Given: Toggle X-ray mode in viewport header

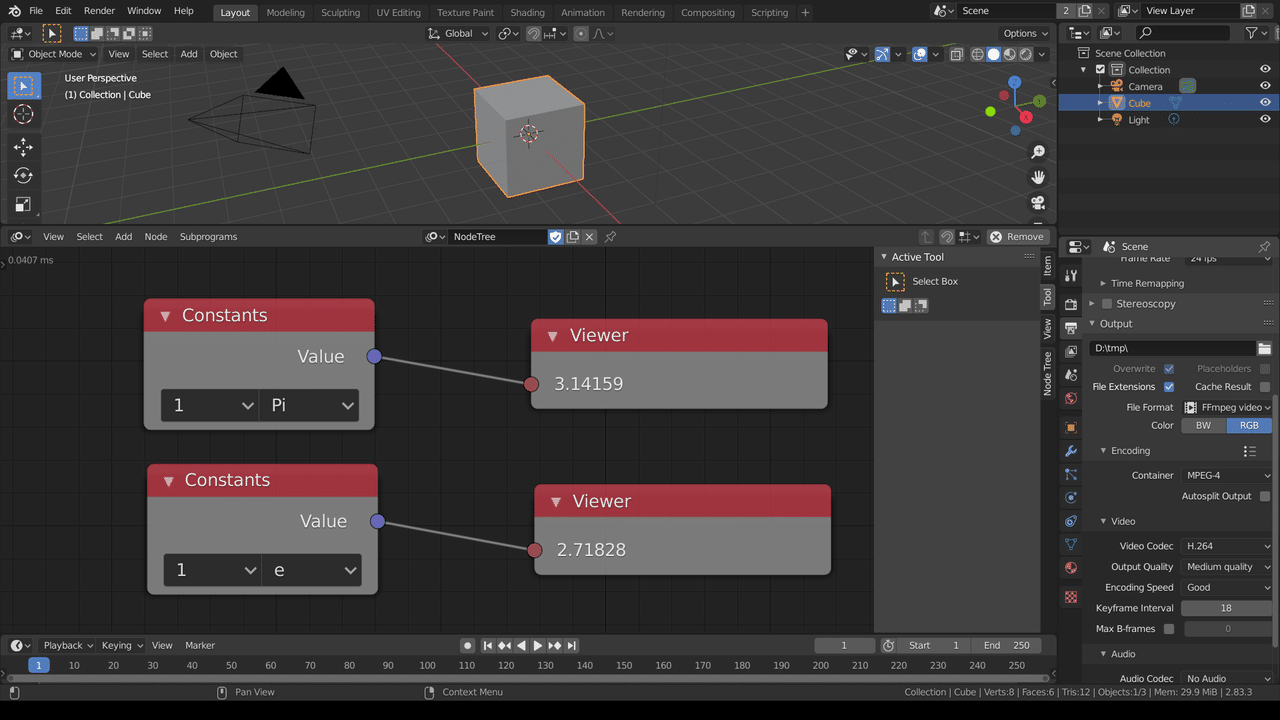Looking at the screenshot, I should 956,54.
